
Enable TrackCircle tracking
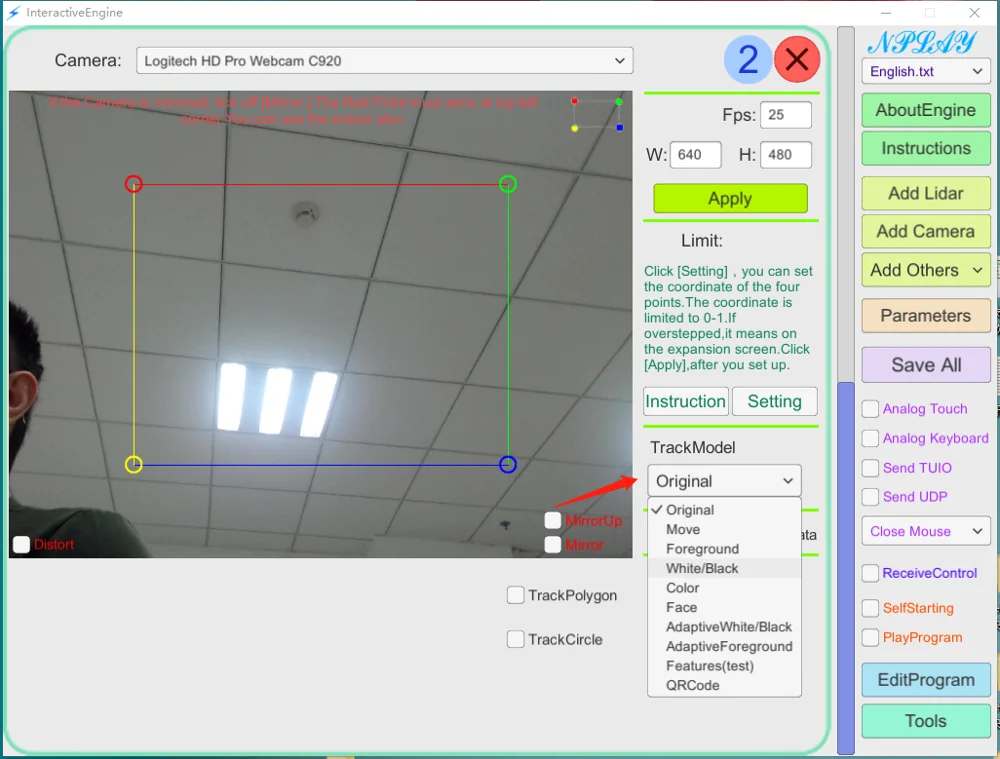[515, 639]
